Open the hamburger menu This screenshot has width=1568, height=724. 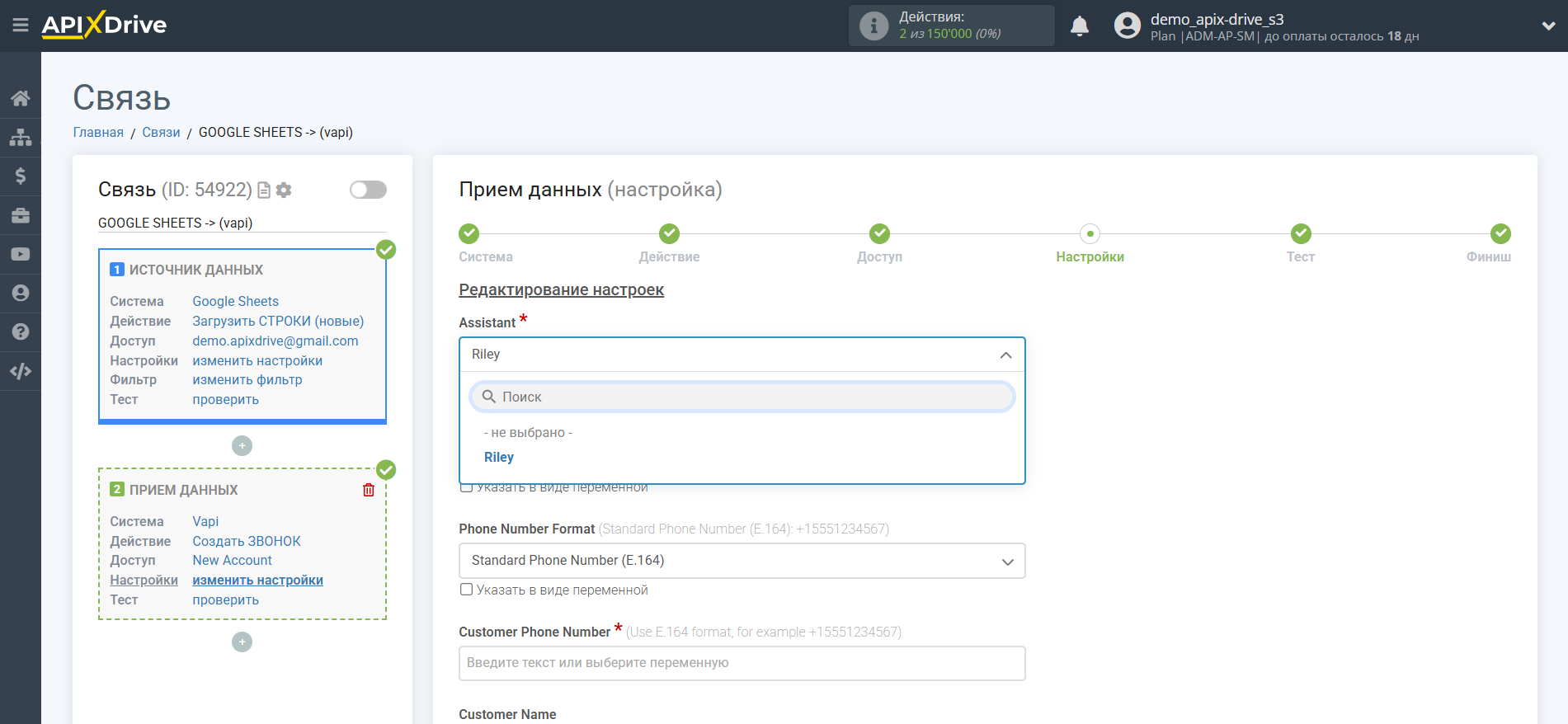pos(21,26)
